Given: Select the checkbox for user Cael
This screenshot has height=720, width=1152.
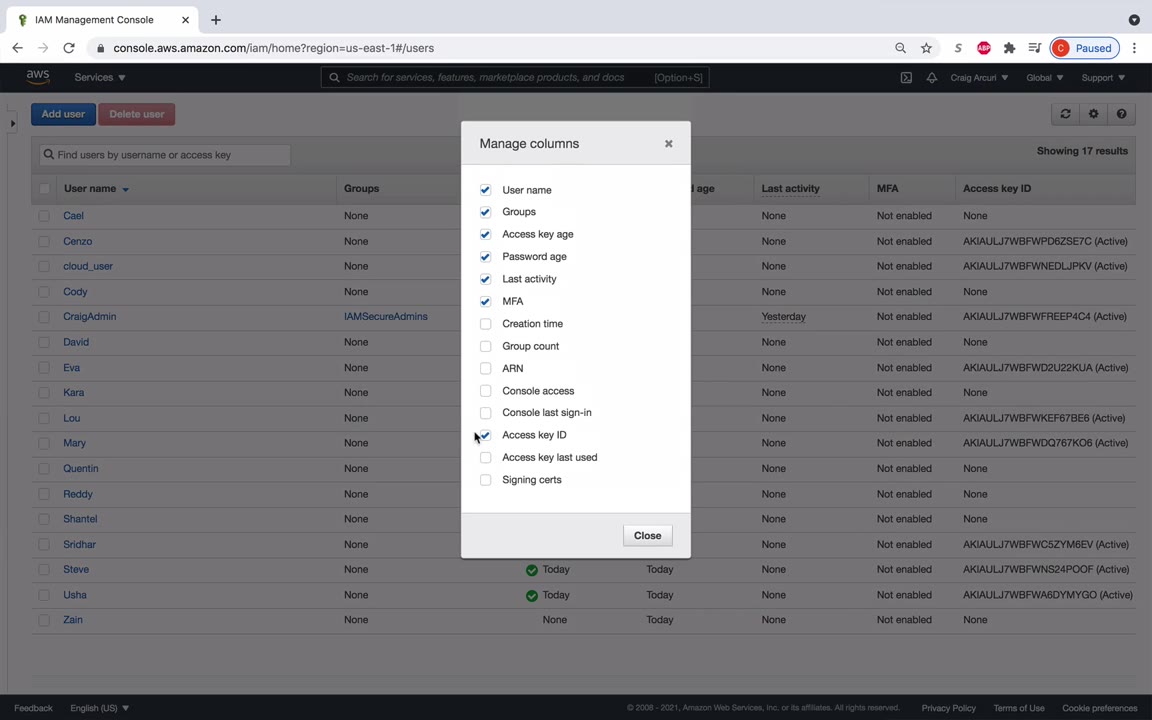Looking at the screenshot, I should click(44, 216).
